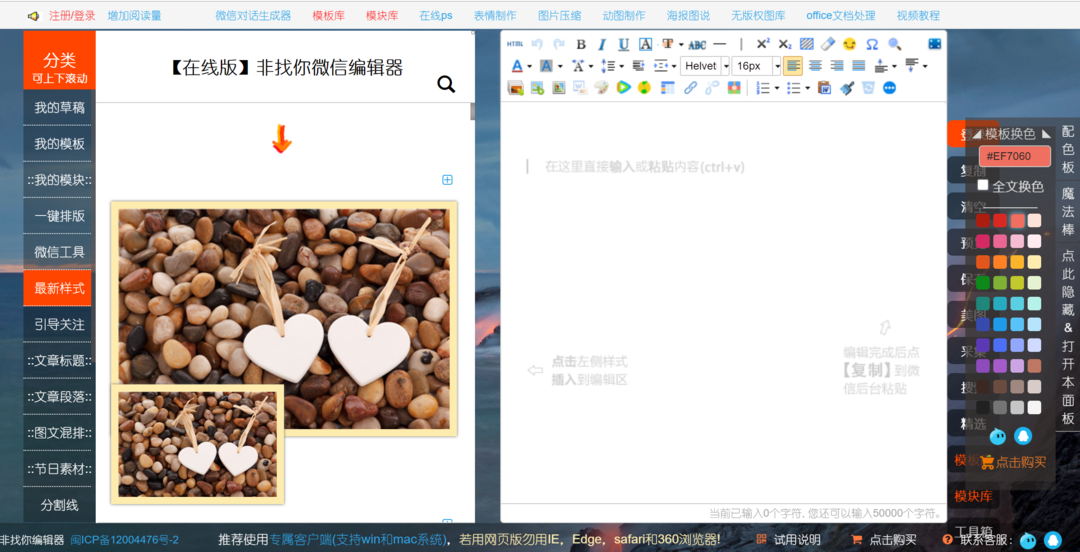Insert the large heart stones image template

click(x=284, y=319)
